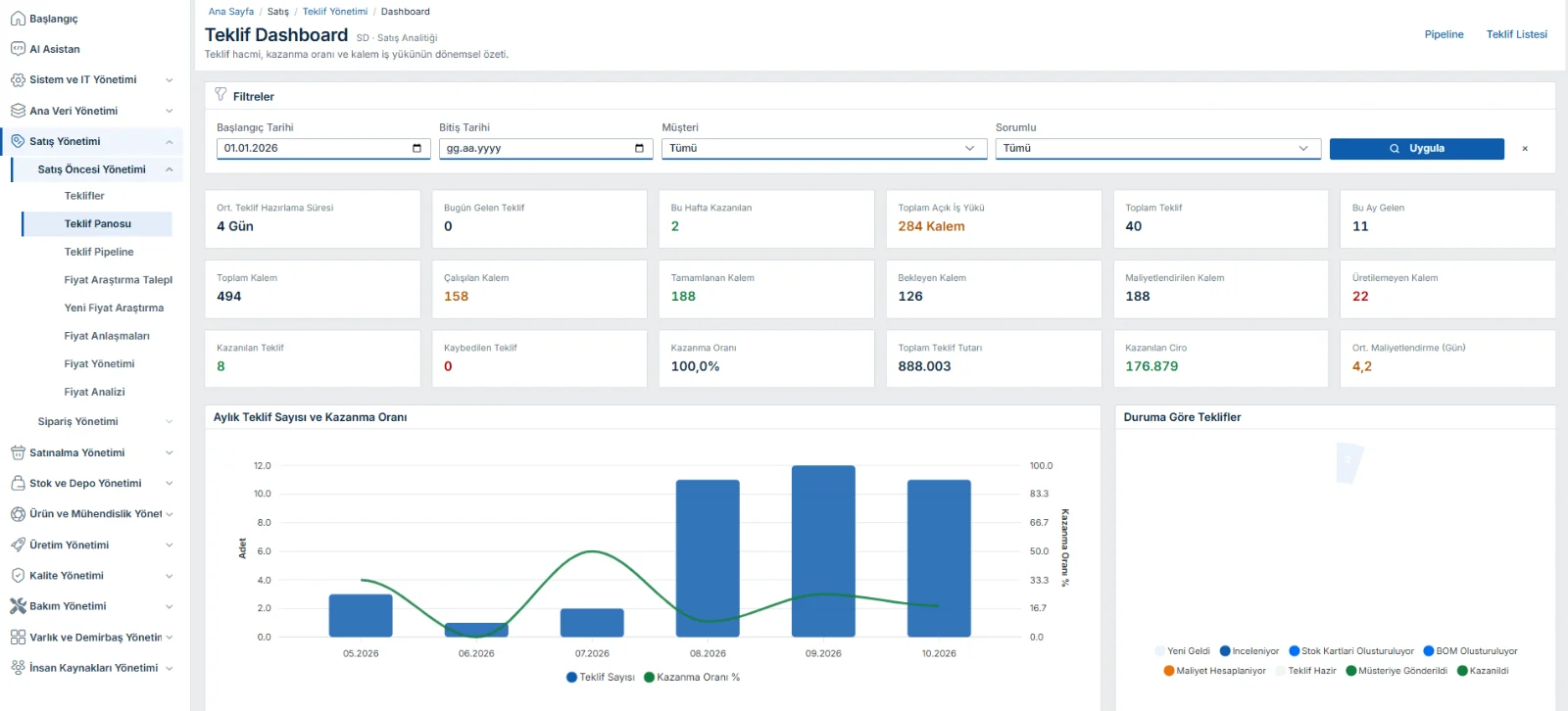Click the Stok ve Depo Yönetimi icon
The width and height of the screenshot is (1568, 711).
[x=18, y=483]
